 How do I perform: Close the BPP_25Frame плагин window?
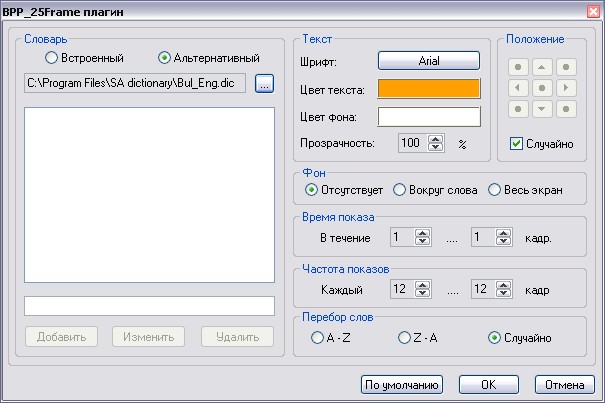593,12
